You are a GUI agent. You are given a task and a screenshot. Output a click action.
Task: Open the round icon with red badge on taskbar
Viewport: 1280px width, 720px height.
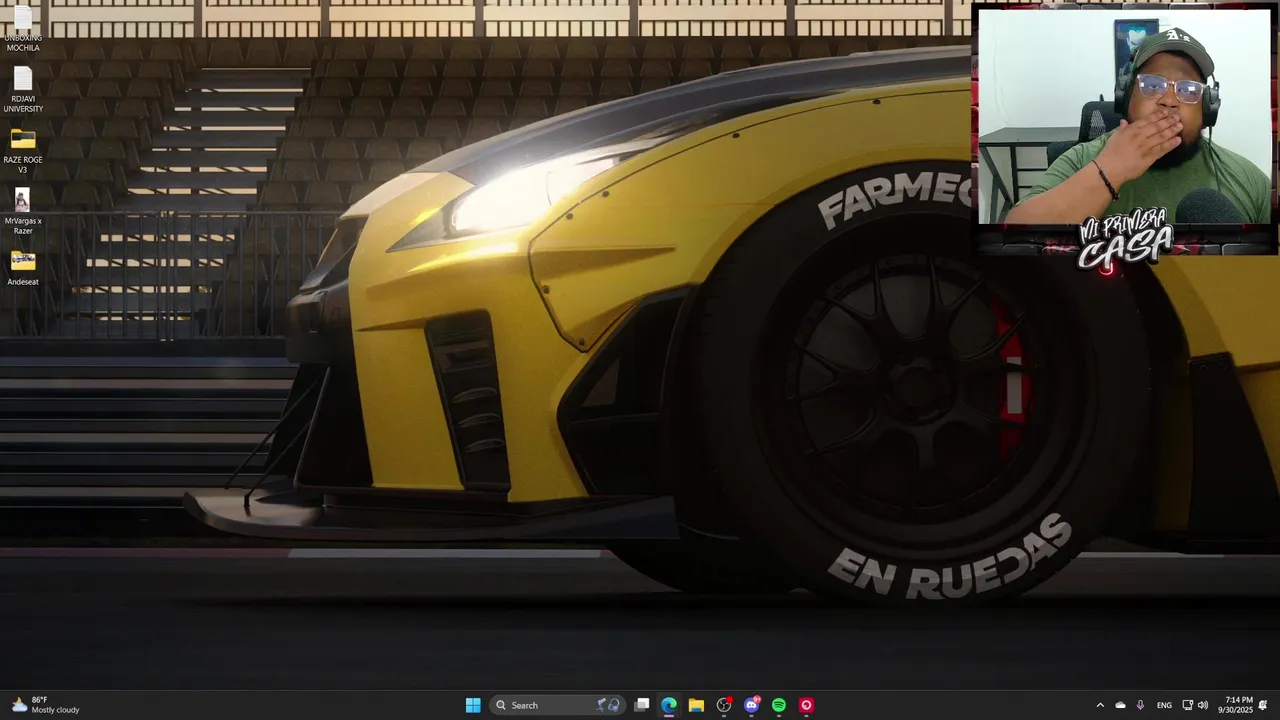[x=724, y=705]
